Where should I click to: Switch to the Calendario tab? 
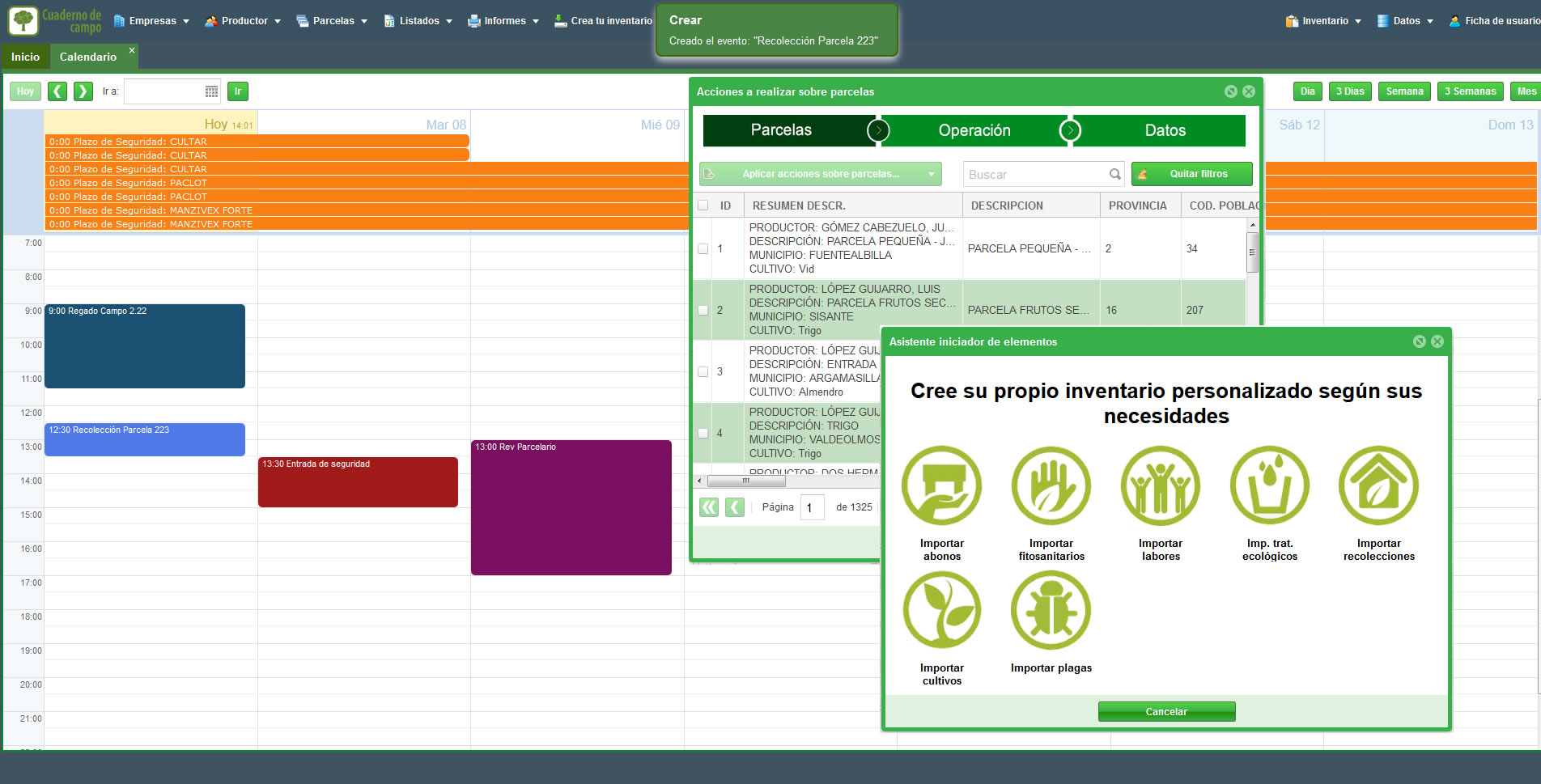pyautogui.click(x=88, y=57)
